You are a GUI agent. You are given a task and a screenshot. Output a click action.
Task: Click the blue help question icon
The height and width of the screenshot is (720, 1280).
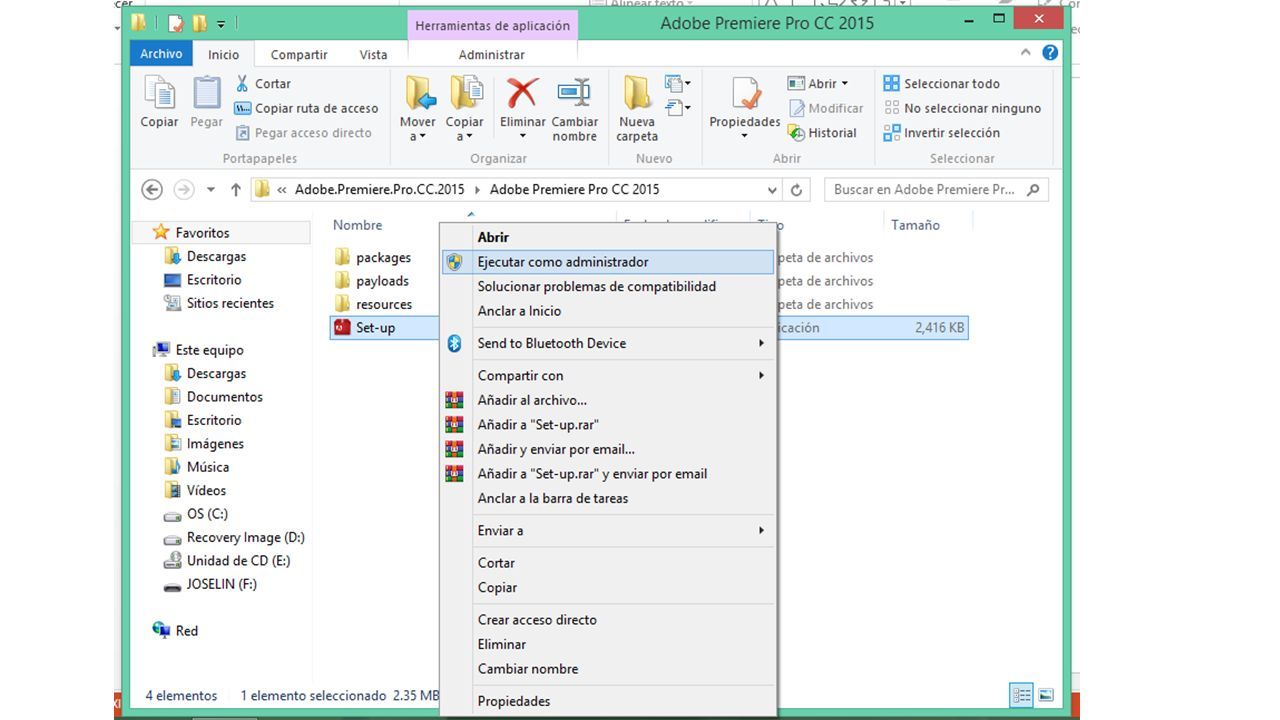1050,53
